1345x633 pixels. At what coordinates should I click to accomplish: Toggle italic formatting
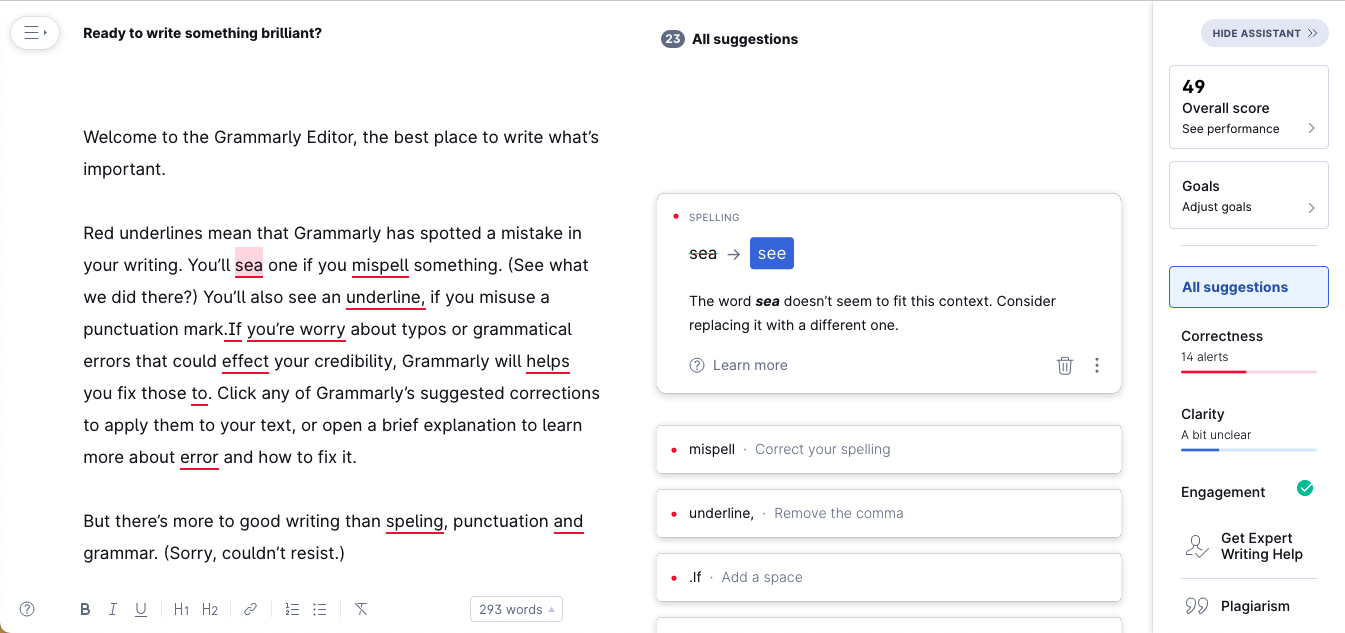(x=113, y=609)
